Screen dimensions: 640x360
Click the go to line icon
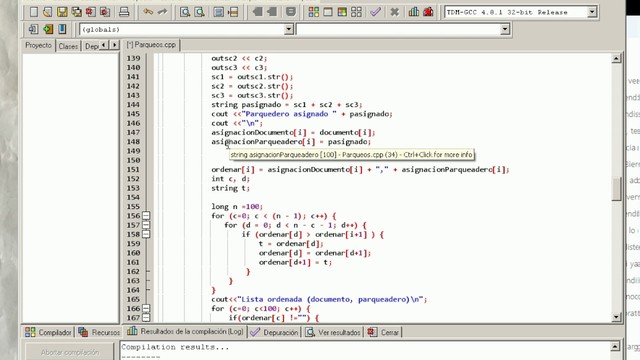(x=233, y=12)
